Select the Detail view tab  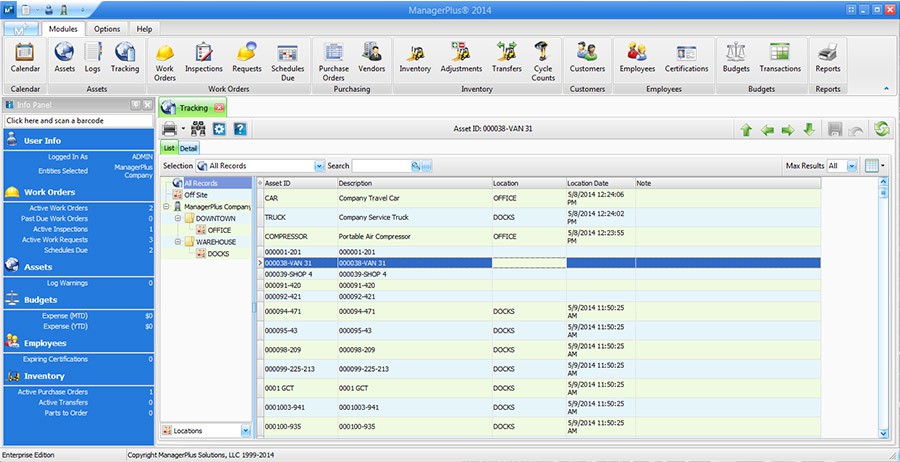click(188, 149)
